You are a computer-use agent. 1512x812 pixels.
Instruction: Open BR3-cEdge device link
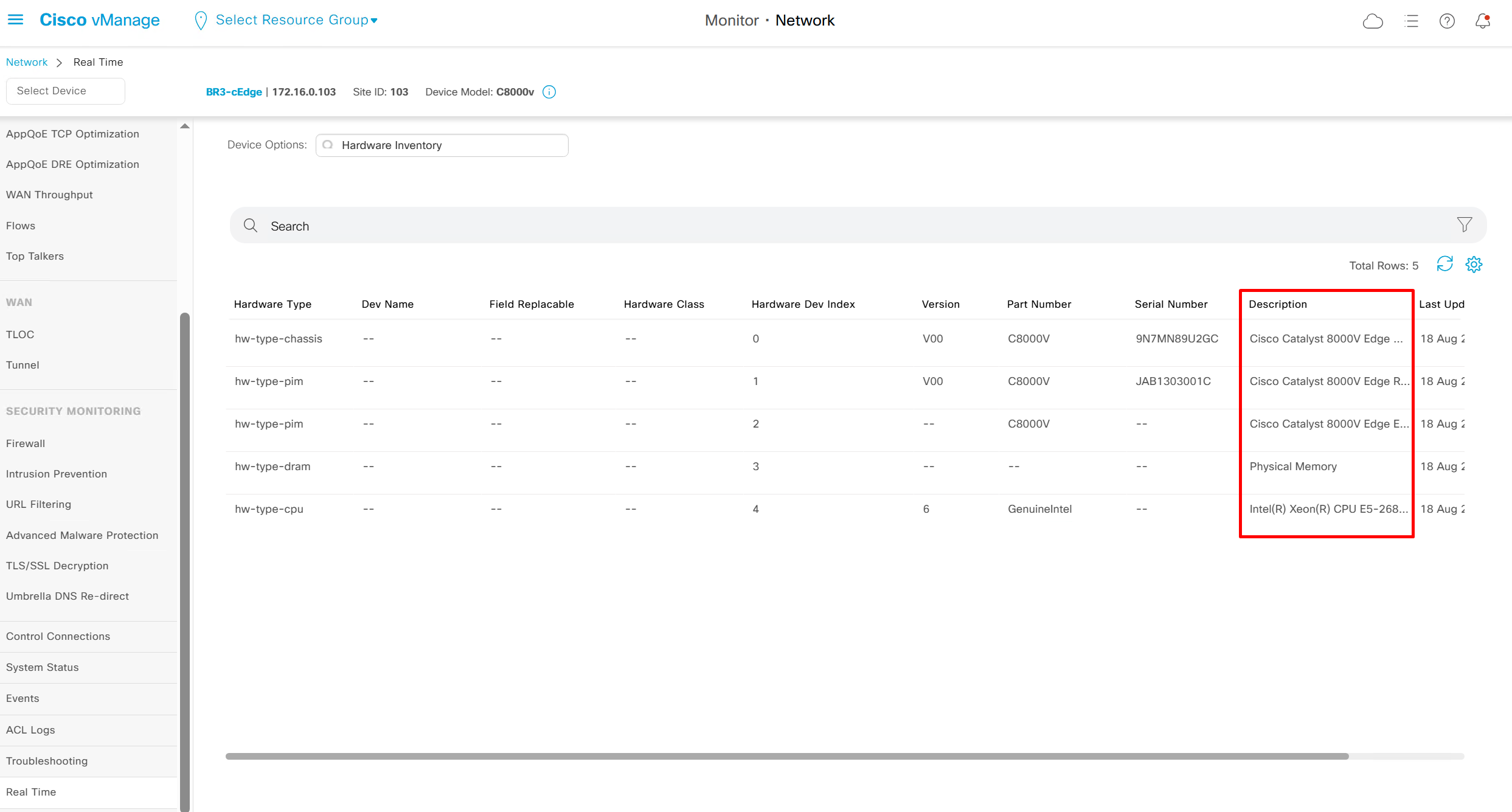click(x=234, y=92)
